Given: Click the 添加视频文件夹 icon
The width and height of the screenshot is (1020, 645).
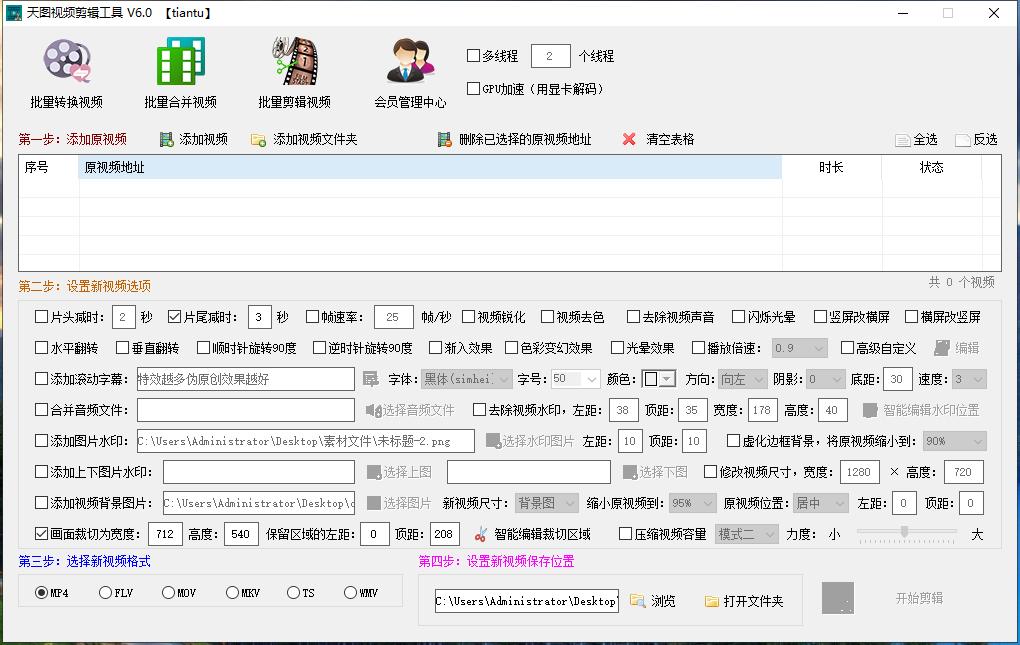Looking at the screenshot, I should pos(257,139).
